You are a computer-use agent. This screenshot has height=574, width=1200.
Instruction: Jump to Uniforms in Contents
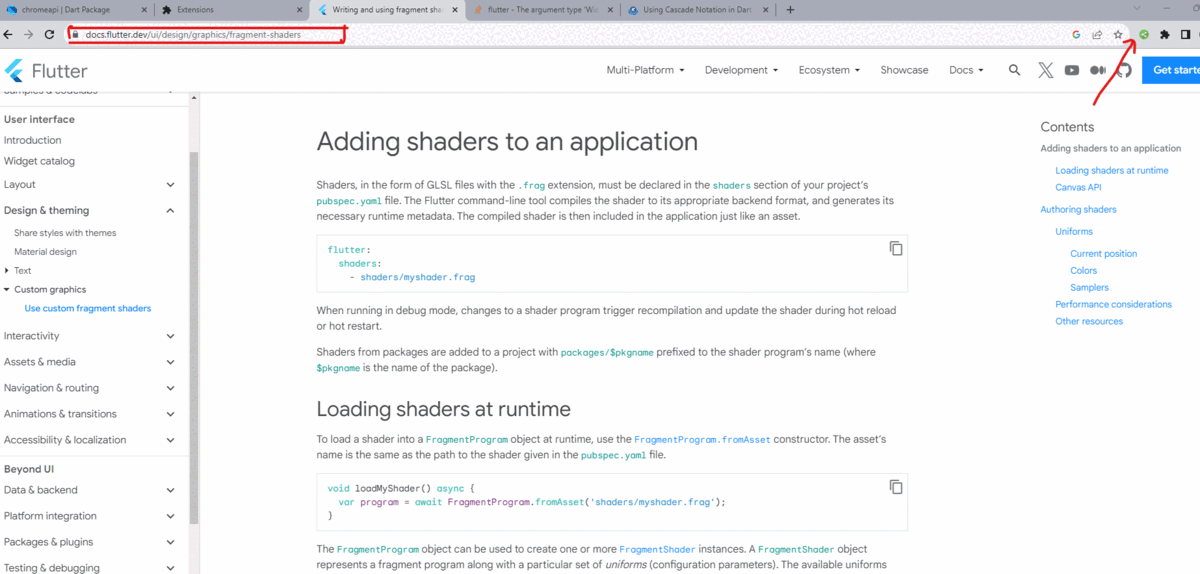point(1074,231)
